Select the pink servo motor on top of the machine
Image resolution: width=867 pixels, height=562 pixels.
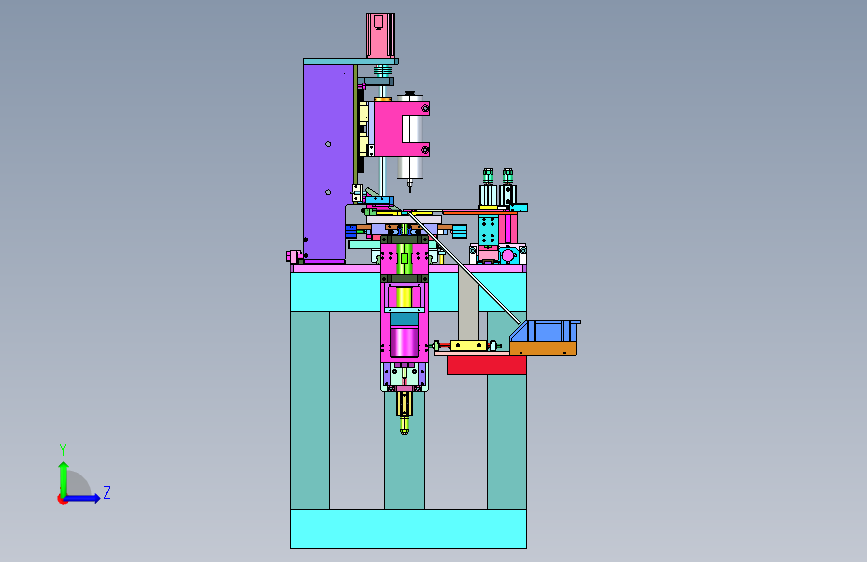[380, 35]
